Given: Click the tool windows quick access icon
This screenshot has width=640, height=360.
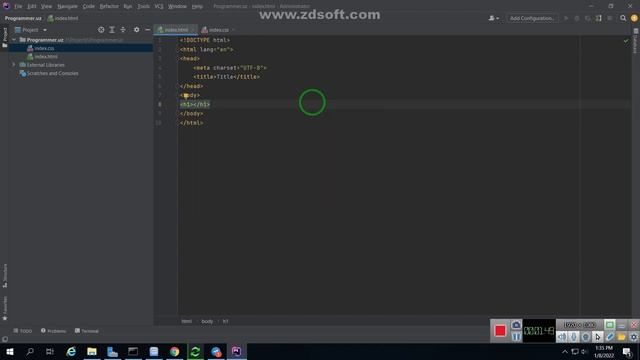Looking at the screenshot, I should point(5,339).
